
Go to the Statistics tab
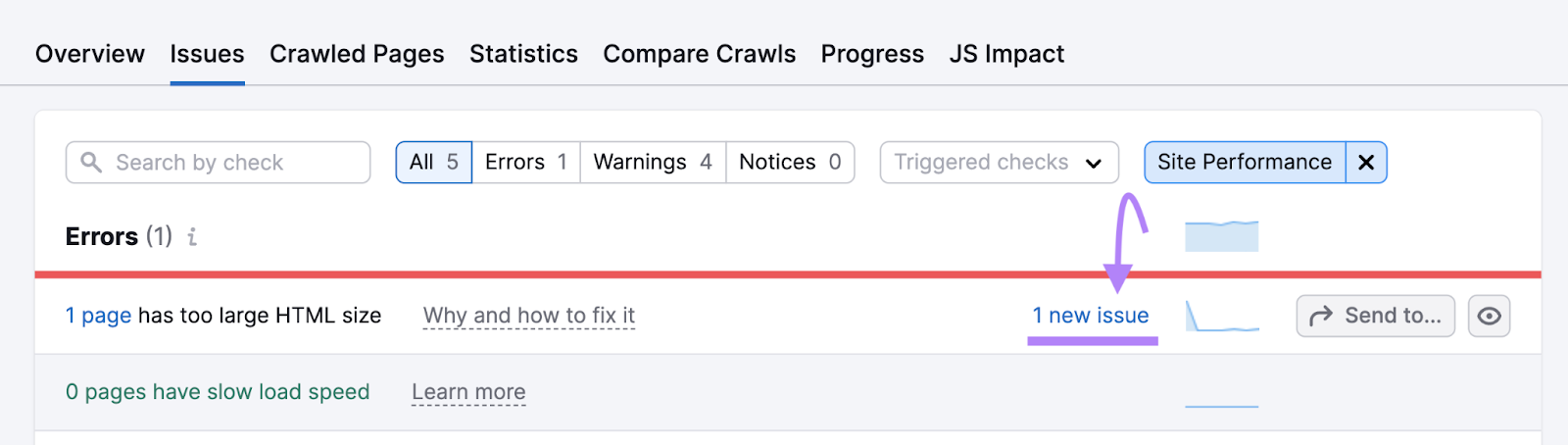point(523,54)
